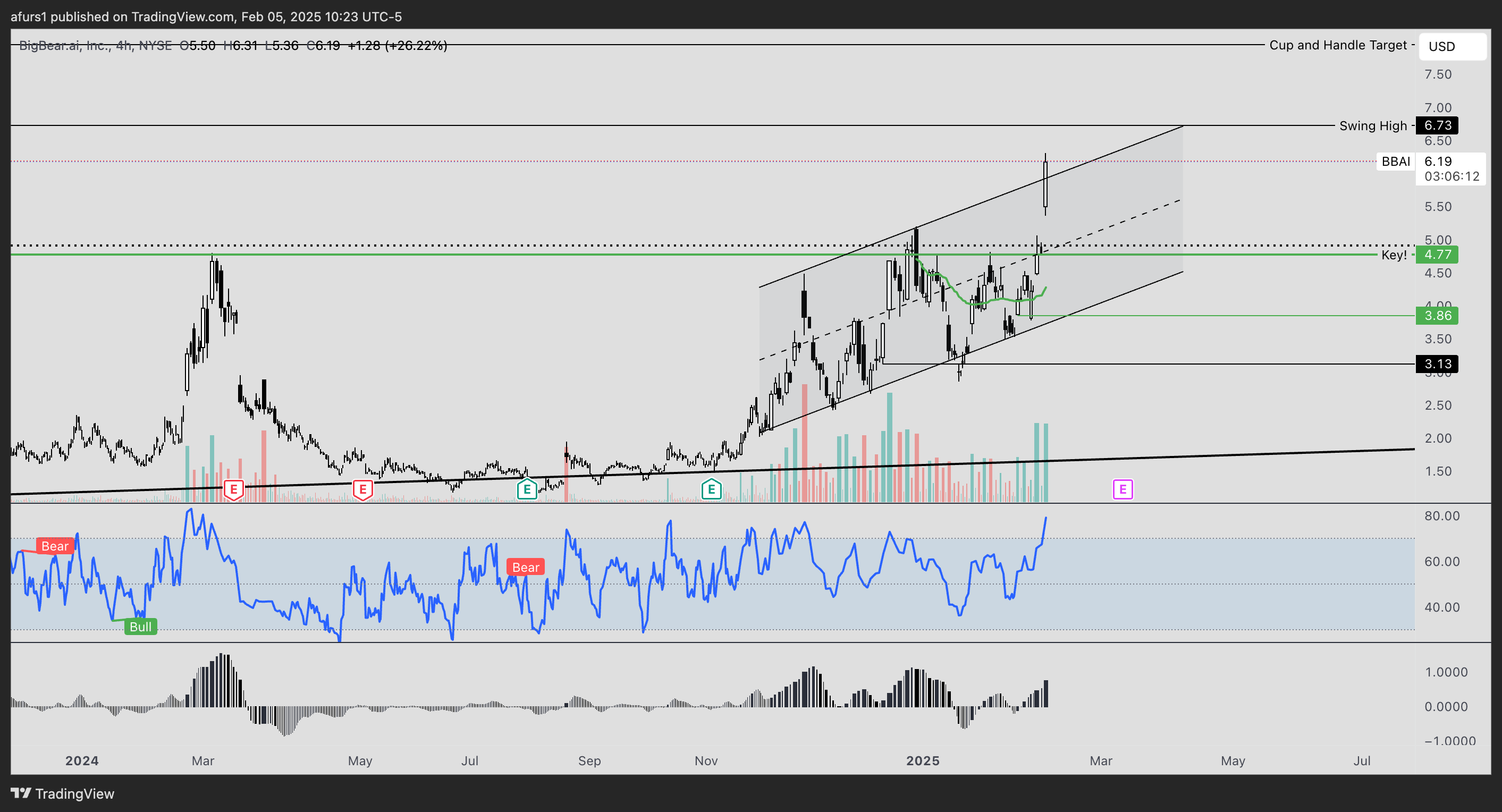Click the Swing High 6.73 price label
1502x812 pixels.
pyautogui.click(x=1437, y=125)
